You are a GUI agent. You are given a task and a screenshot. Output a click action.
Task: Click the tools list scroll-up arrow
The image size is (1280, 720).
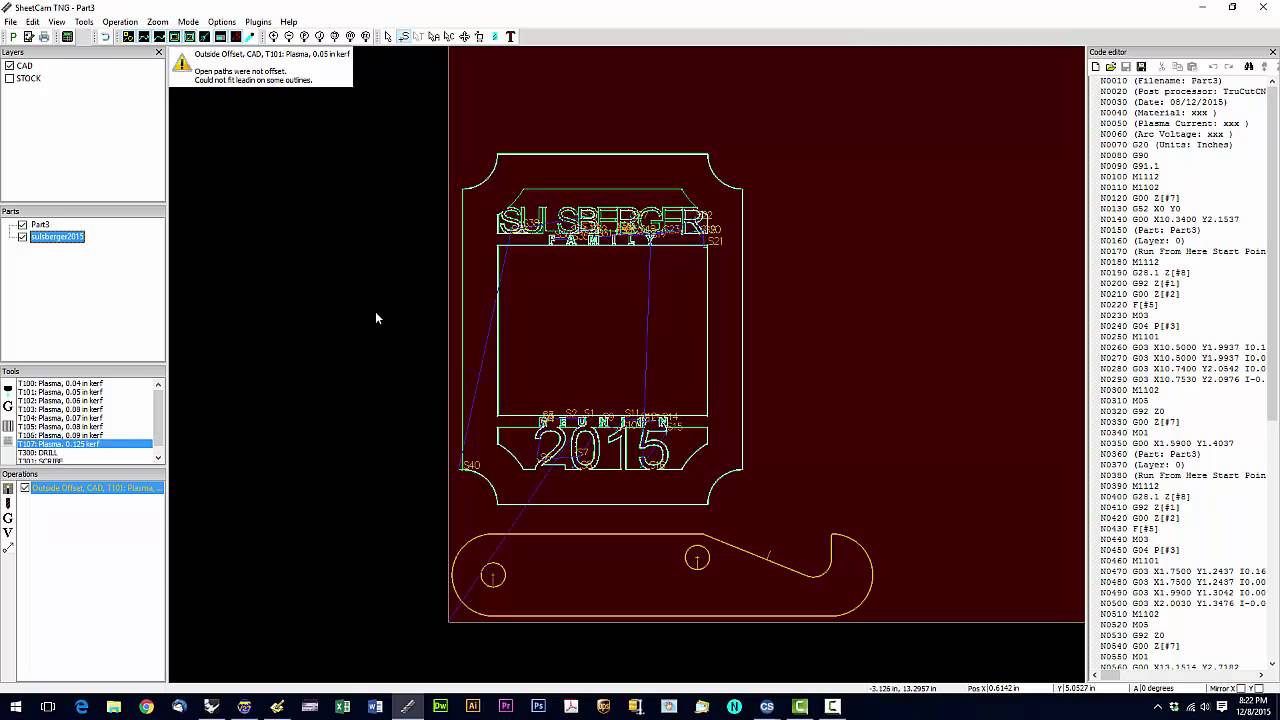(158, 385)
